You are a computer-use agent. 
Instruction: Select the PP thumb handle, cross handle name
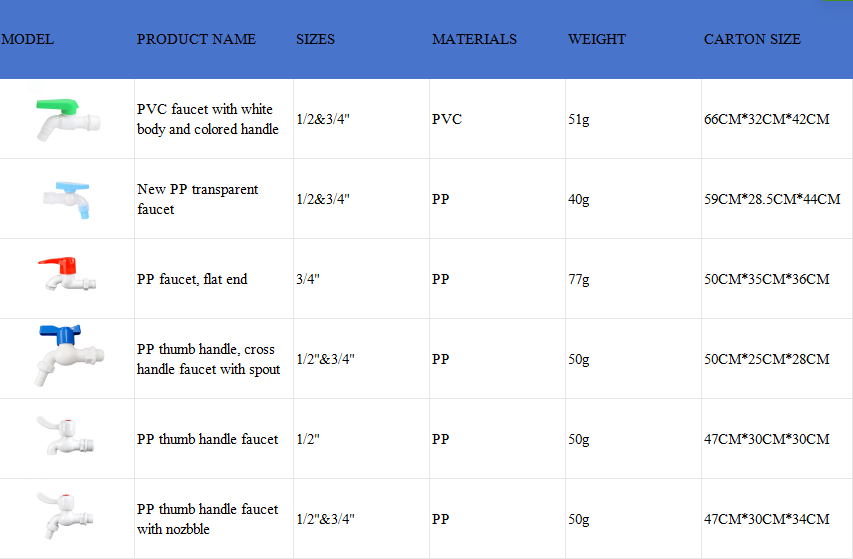point(208,359)
